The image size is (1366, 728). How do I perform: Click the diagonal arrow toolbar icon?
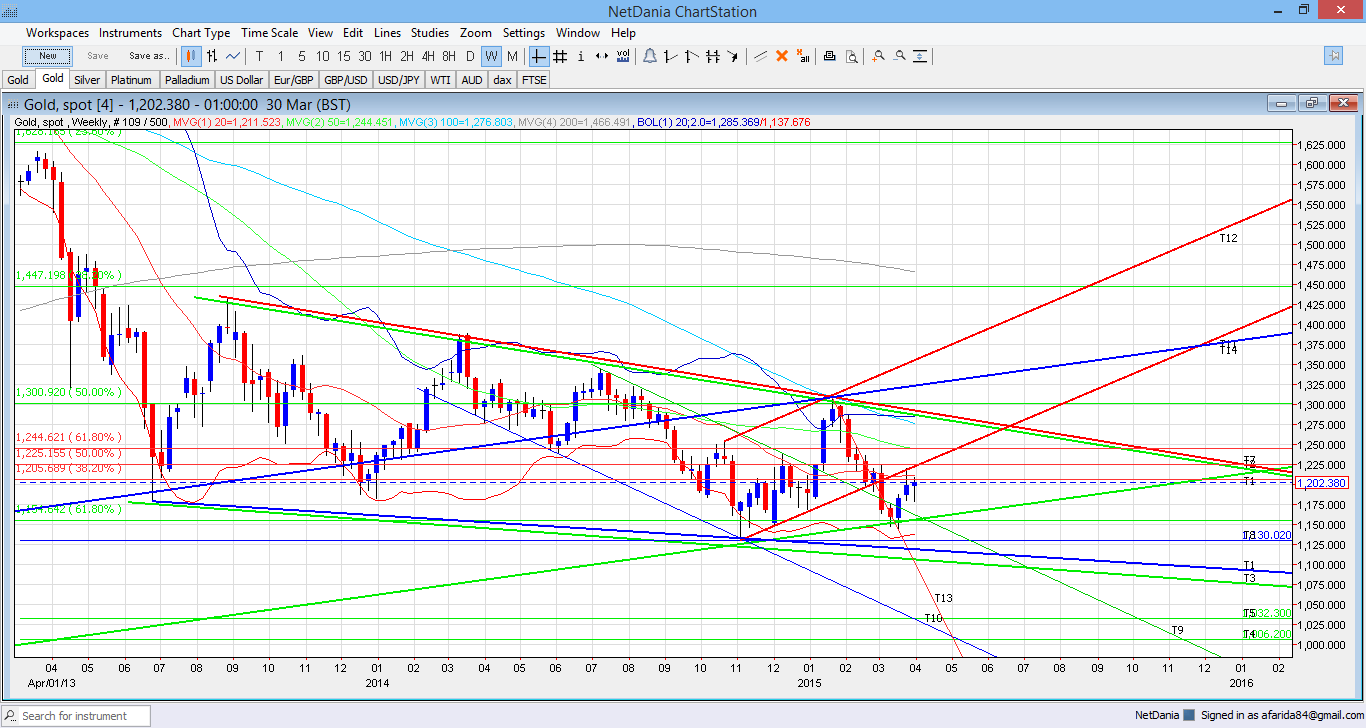point(735,56)
